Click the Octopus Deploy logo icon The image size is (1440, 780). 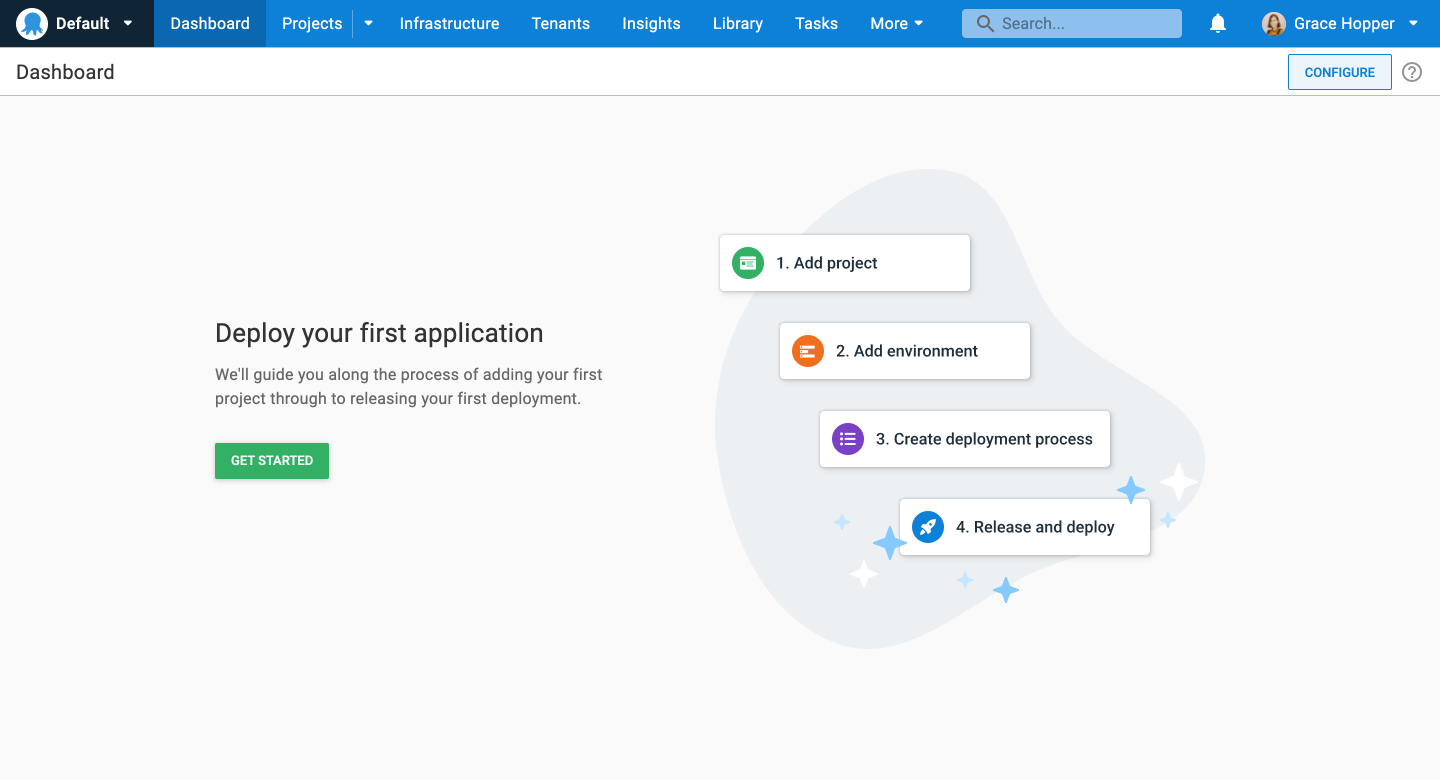pos(32,23)
